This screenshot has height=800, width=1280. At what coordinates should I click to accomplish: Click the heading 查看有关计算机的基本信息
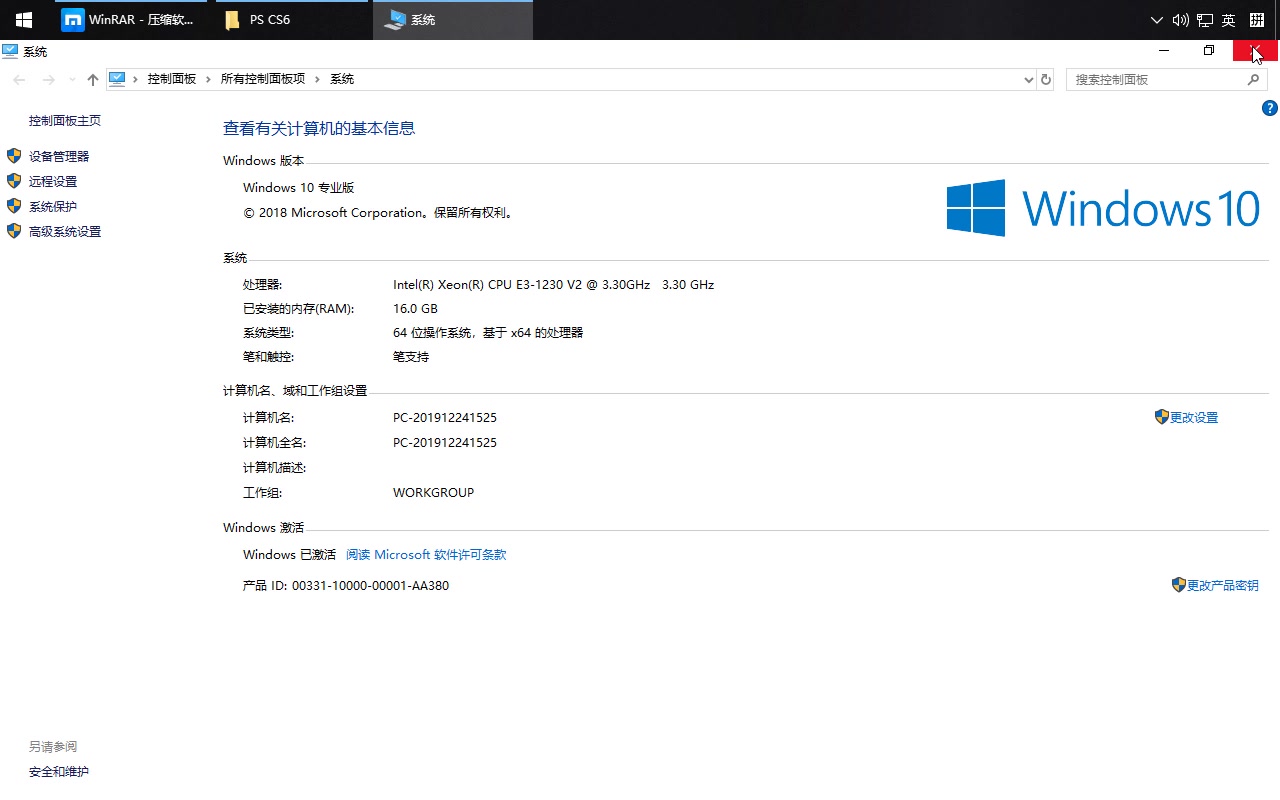319,128
